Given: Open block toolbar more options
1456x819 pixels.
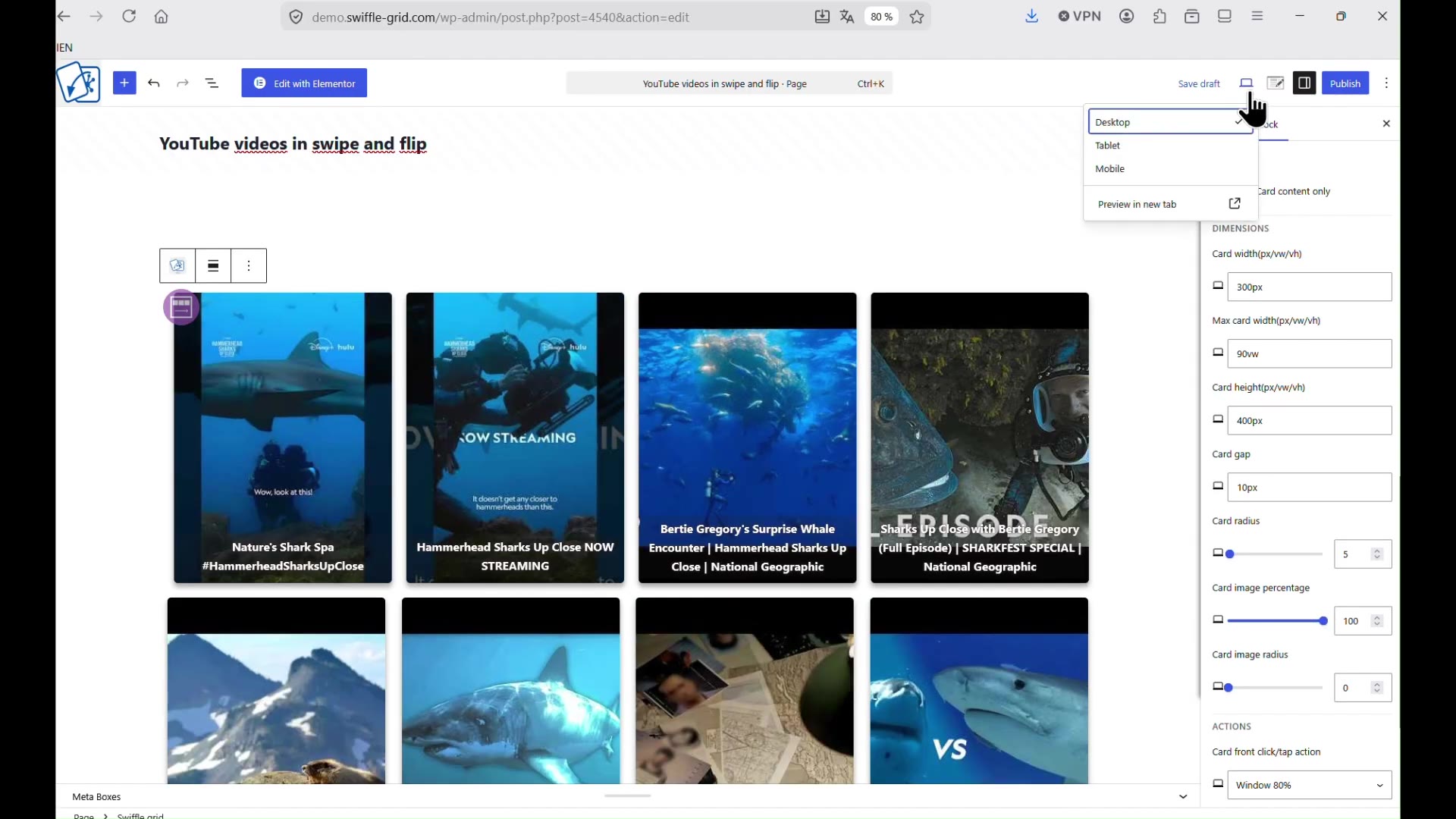Looking at the screenshot, I should click(249, 266).
